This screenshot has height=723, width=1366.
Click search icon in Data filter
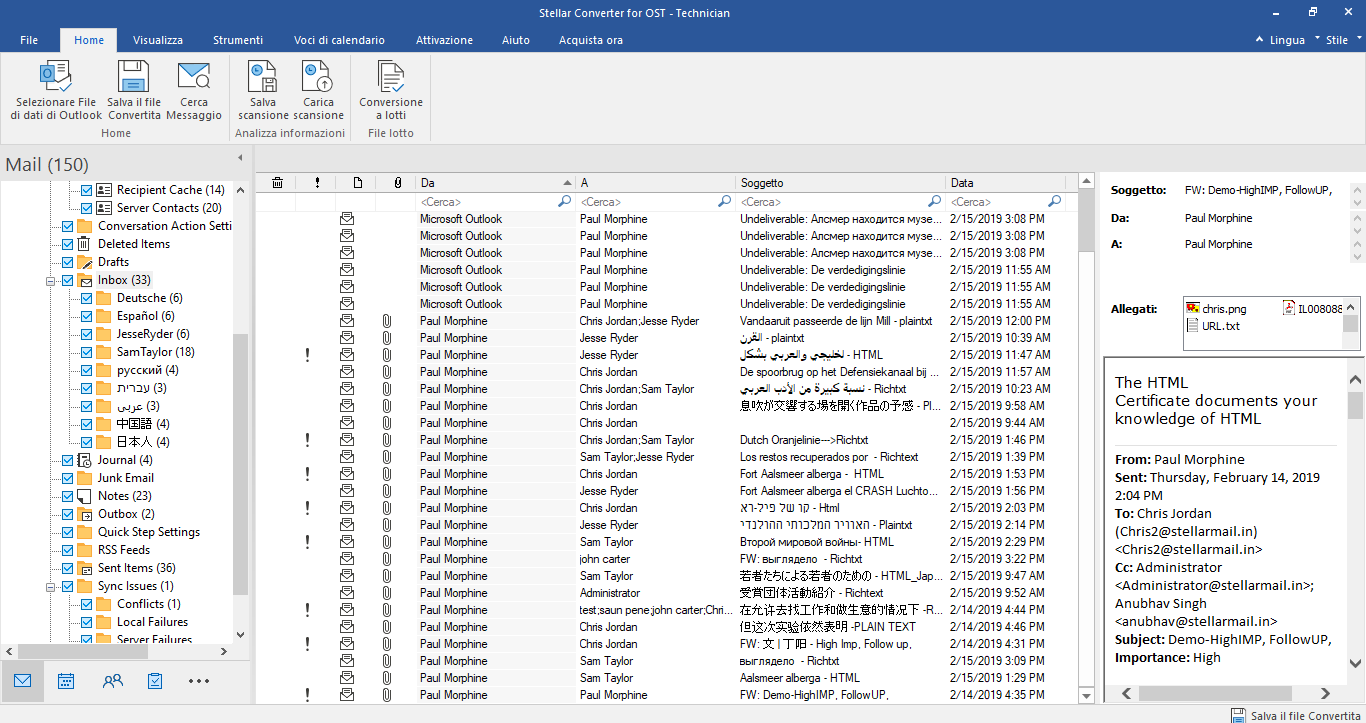[x=1054, y=202]
